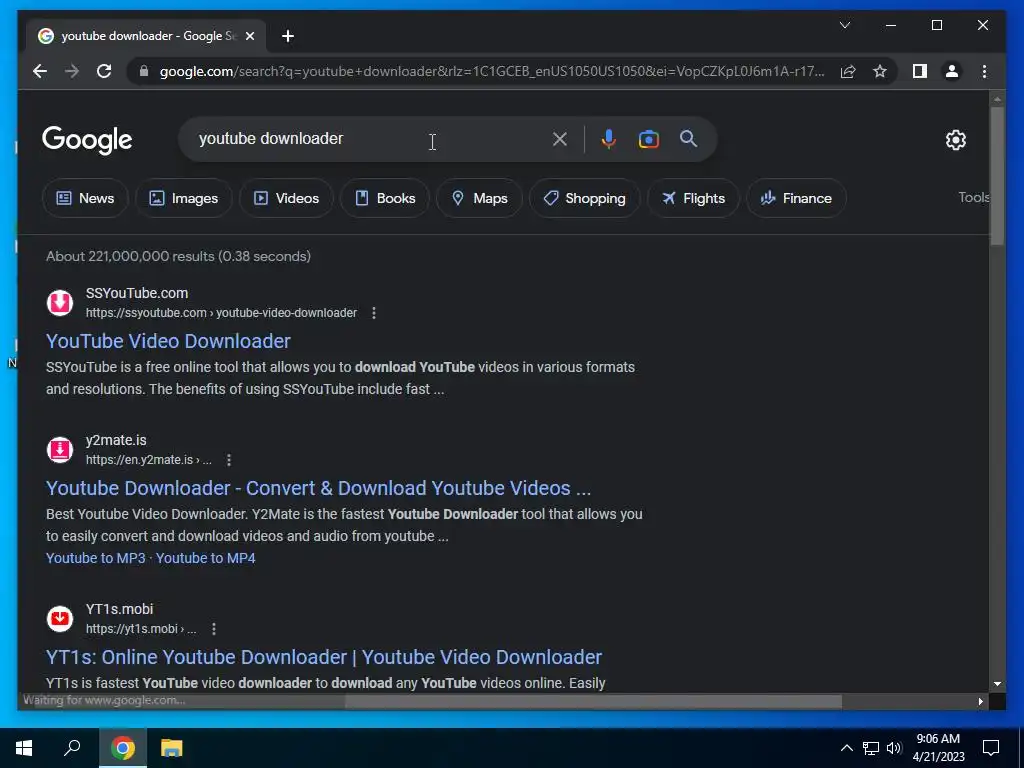Filter results by Finance
This screenshot has width=1024, height=768.
[796, 198]
